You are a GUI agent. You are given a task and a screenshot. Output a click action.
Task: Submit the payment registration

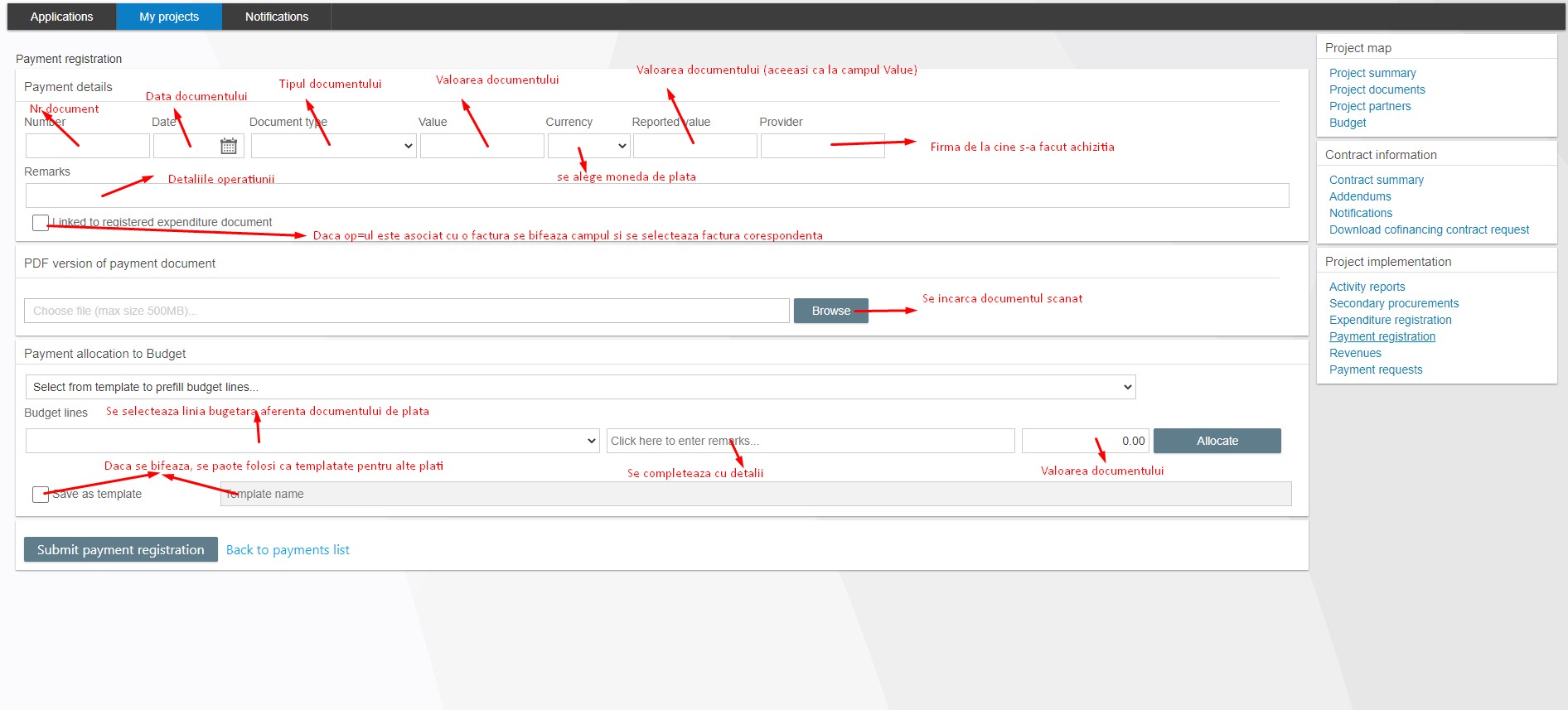(x=120, y=550)
